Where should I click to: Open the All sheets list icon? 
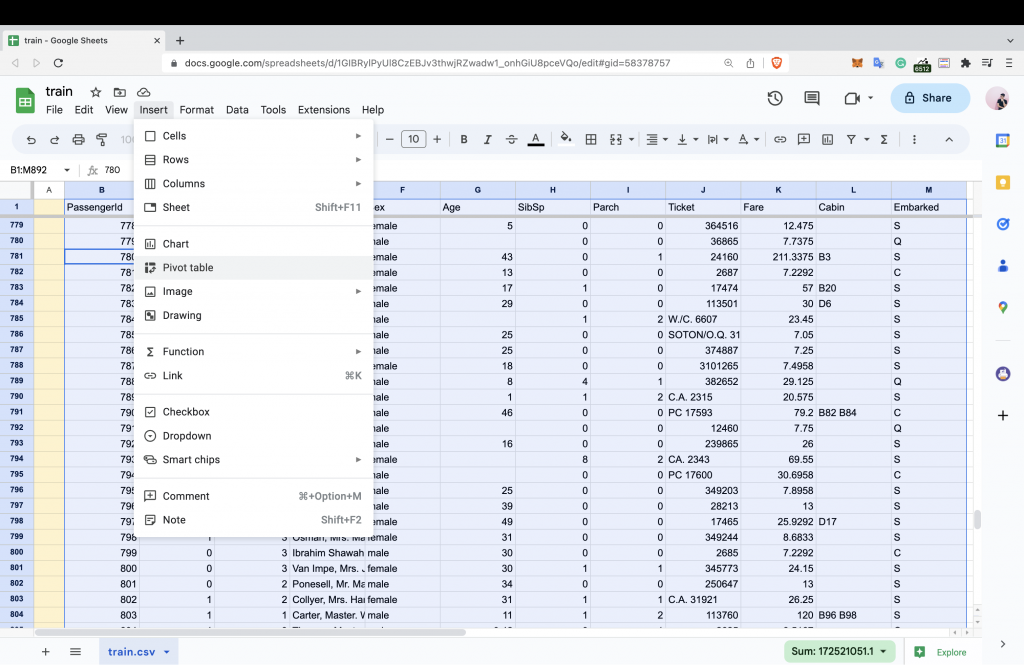(x=75, y=651)
